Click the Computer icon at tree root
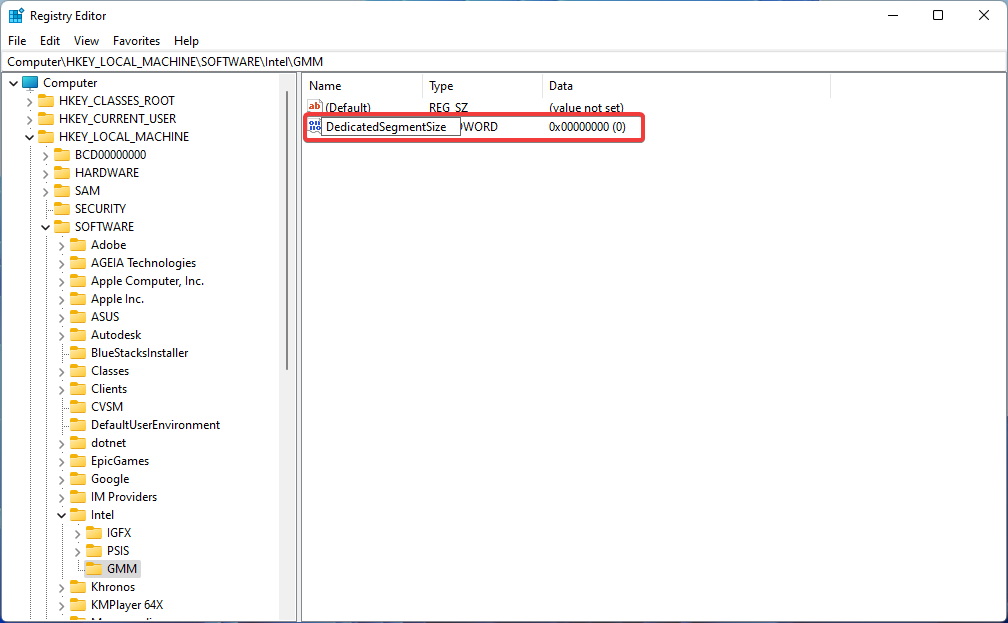Viewport: 1008px width, 623px height. coord(30,82)
